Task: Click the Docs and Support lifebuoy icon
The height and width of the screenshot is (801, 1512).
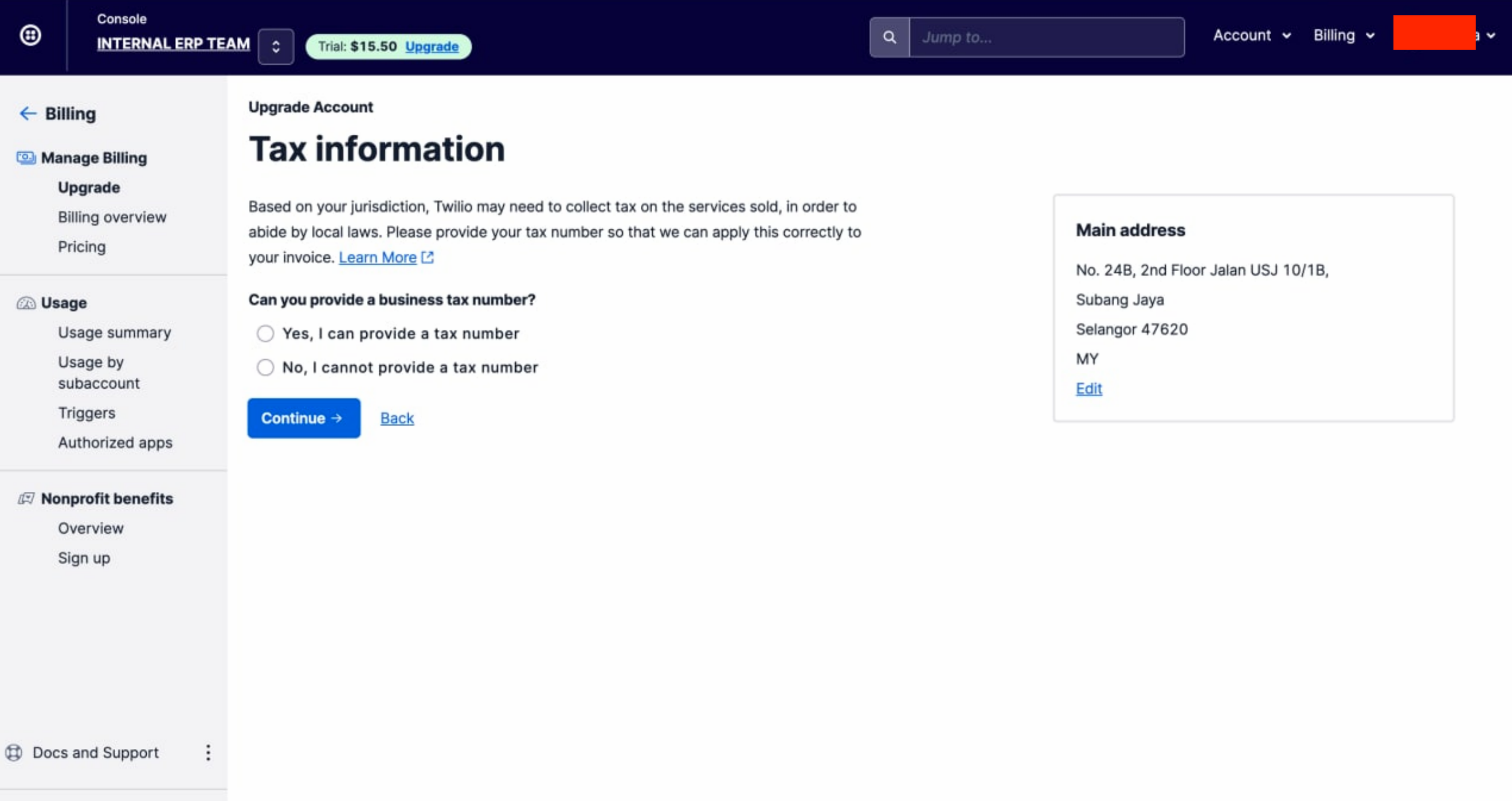Action: (14, 752)
